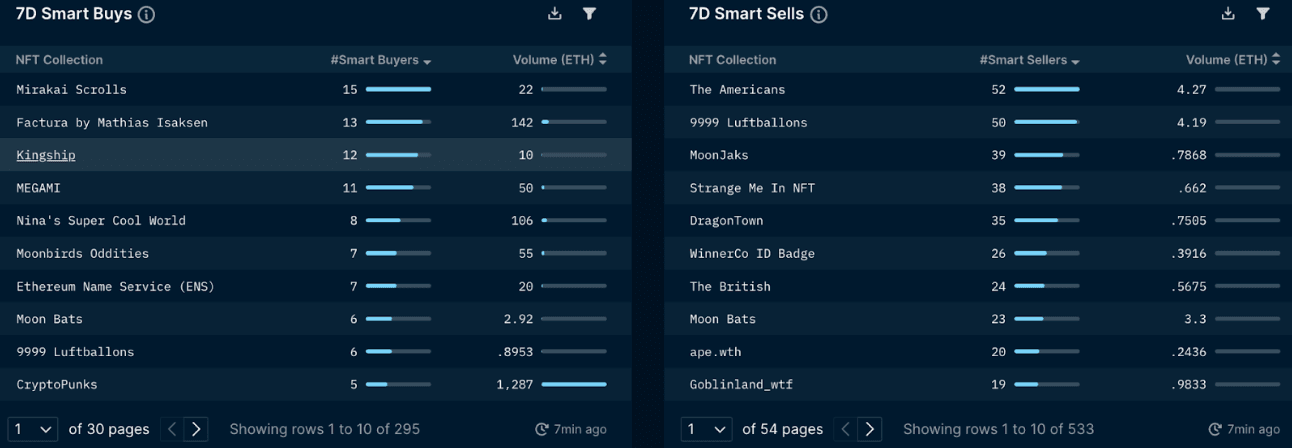Screen dimensions: 1292x448
Task: Click info icon beside 7D Smart Sells
Action: tap(819, 15)
